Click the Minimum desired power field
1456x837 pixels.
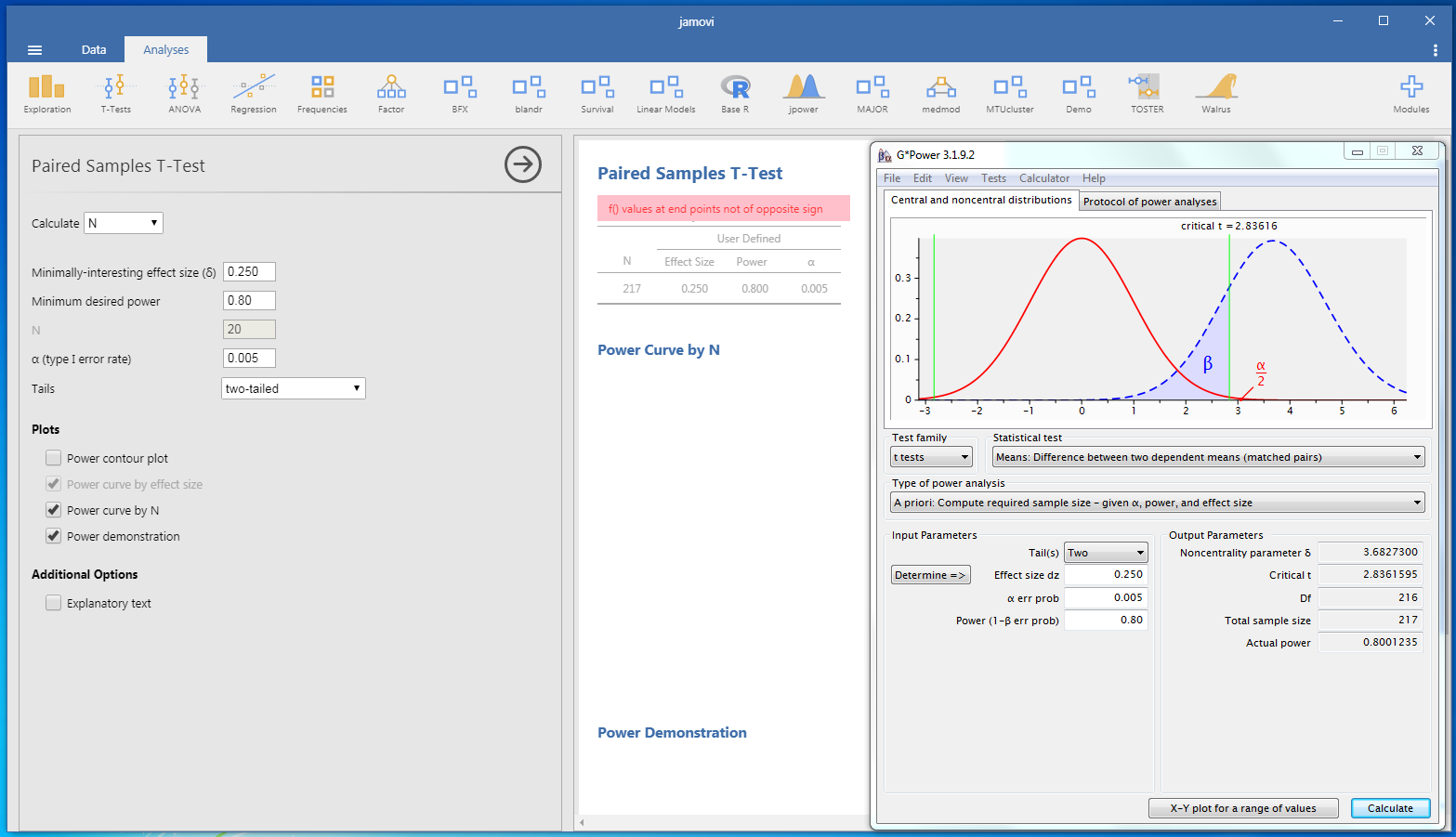(x=249, y=301)
